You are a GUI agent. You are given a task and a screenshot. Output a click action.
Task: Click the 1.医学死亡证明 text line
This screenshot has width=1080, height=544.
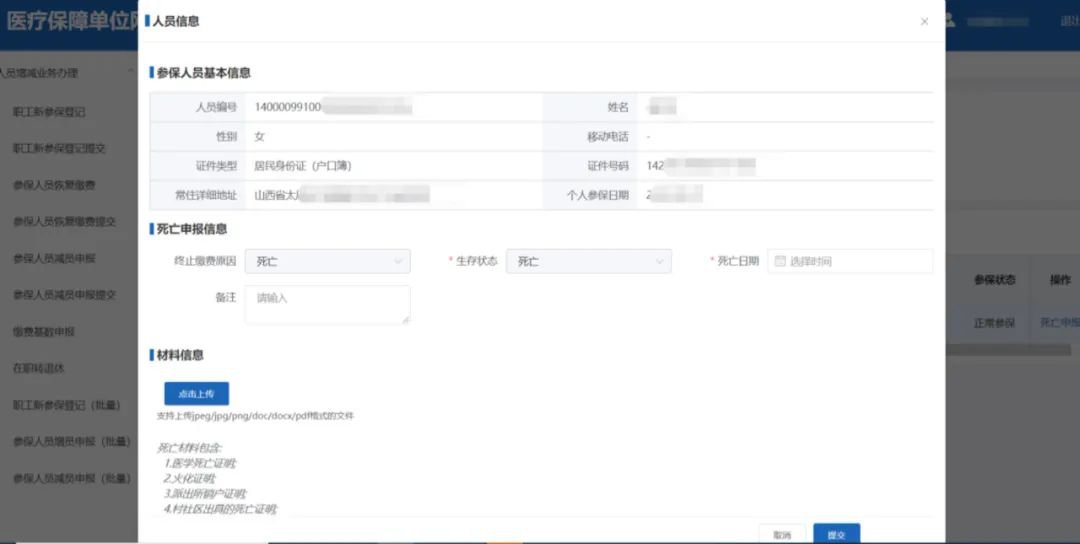coord(200,463)
